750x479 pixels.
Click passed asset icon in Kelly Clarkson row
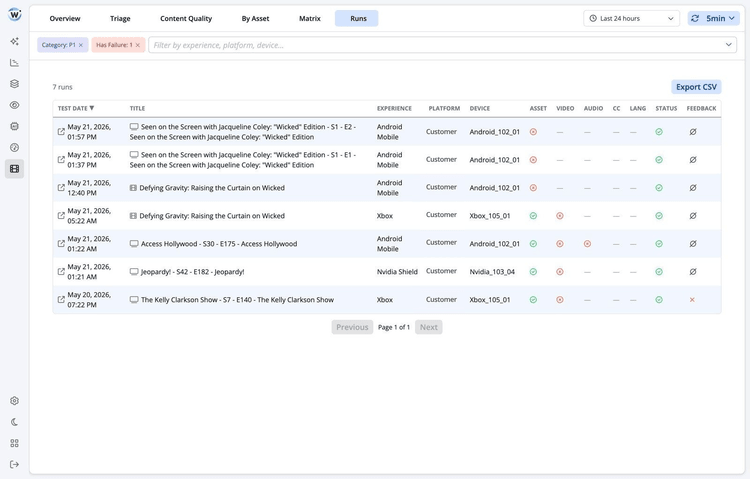click(533, 300)
